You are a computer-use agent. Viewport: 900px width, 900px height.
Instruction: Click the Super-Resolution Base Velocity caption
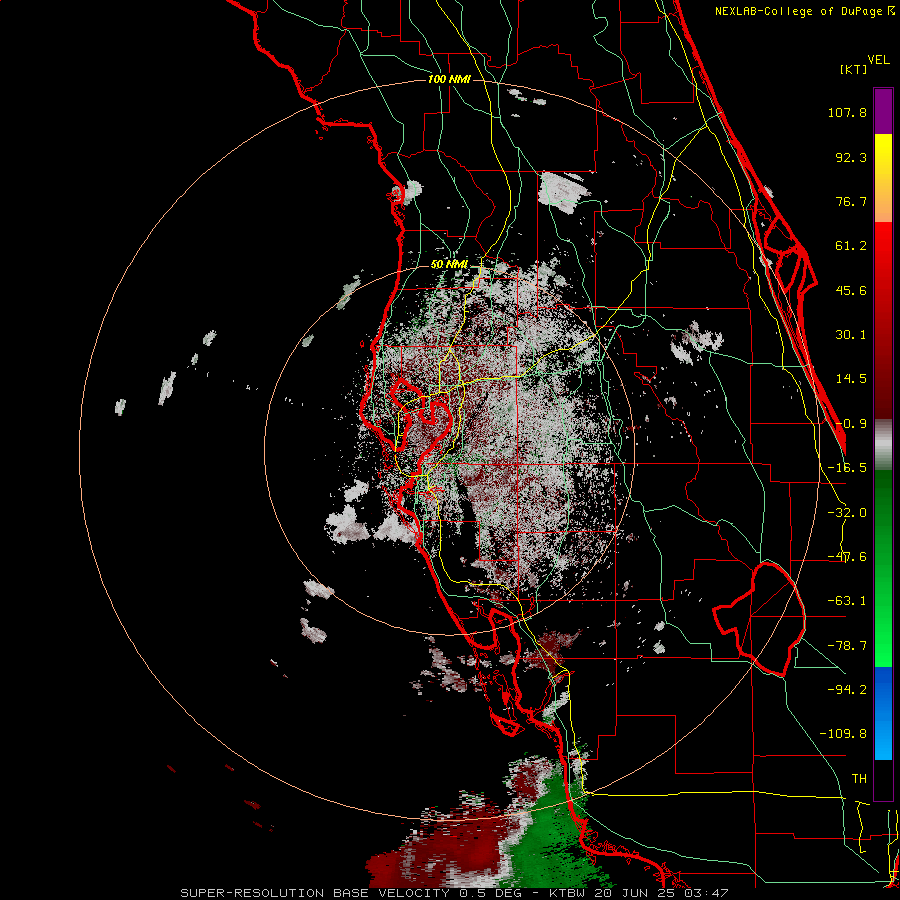pyautogui.click(x=454, y=893)
